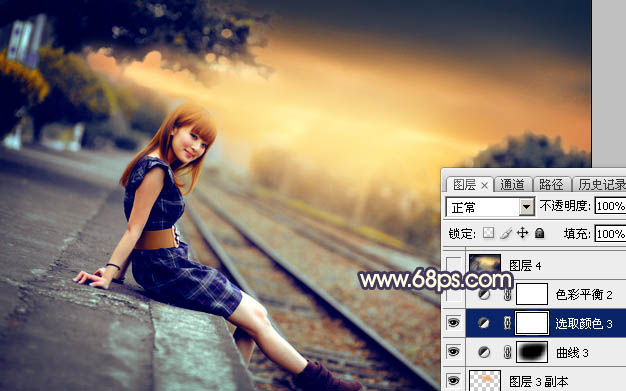Hide the 曲线 3 layer
This screenshot has height=391, width=626.
[x=454, y=352]
